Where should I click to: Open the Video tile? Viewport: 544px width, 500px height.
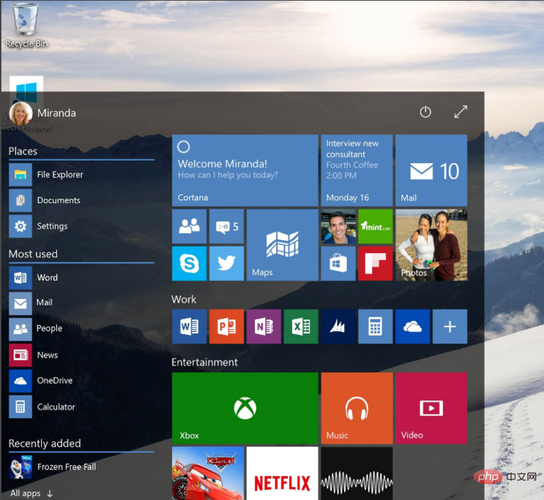(x=431, y=408)
